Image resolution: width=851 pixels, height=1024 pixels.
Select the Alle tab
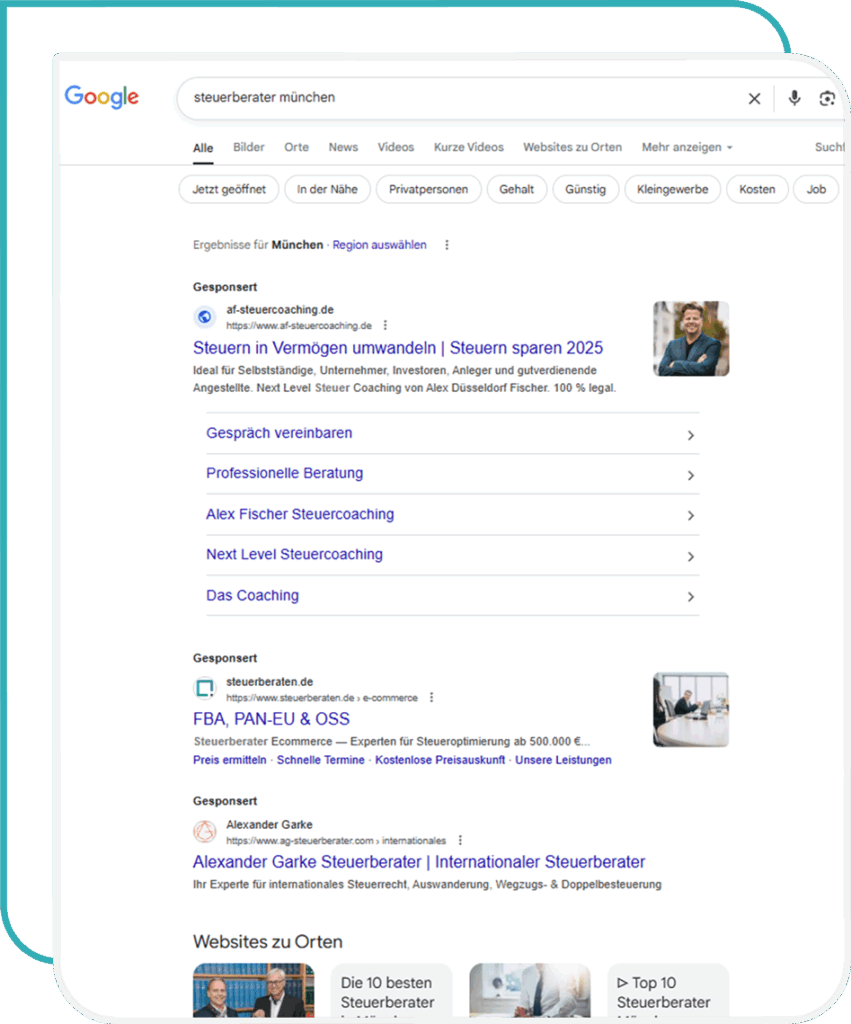pyautogui.click(x=203, y=148)
